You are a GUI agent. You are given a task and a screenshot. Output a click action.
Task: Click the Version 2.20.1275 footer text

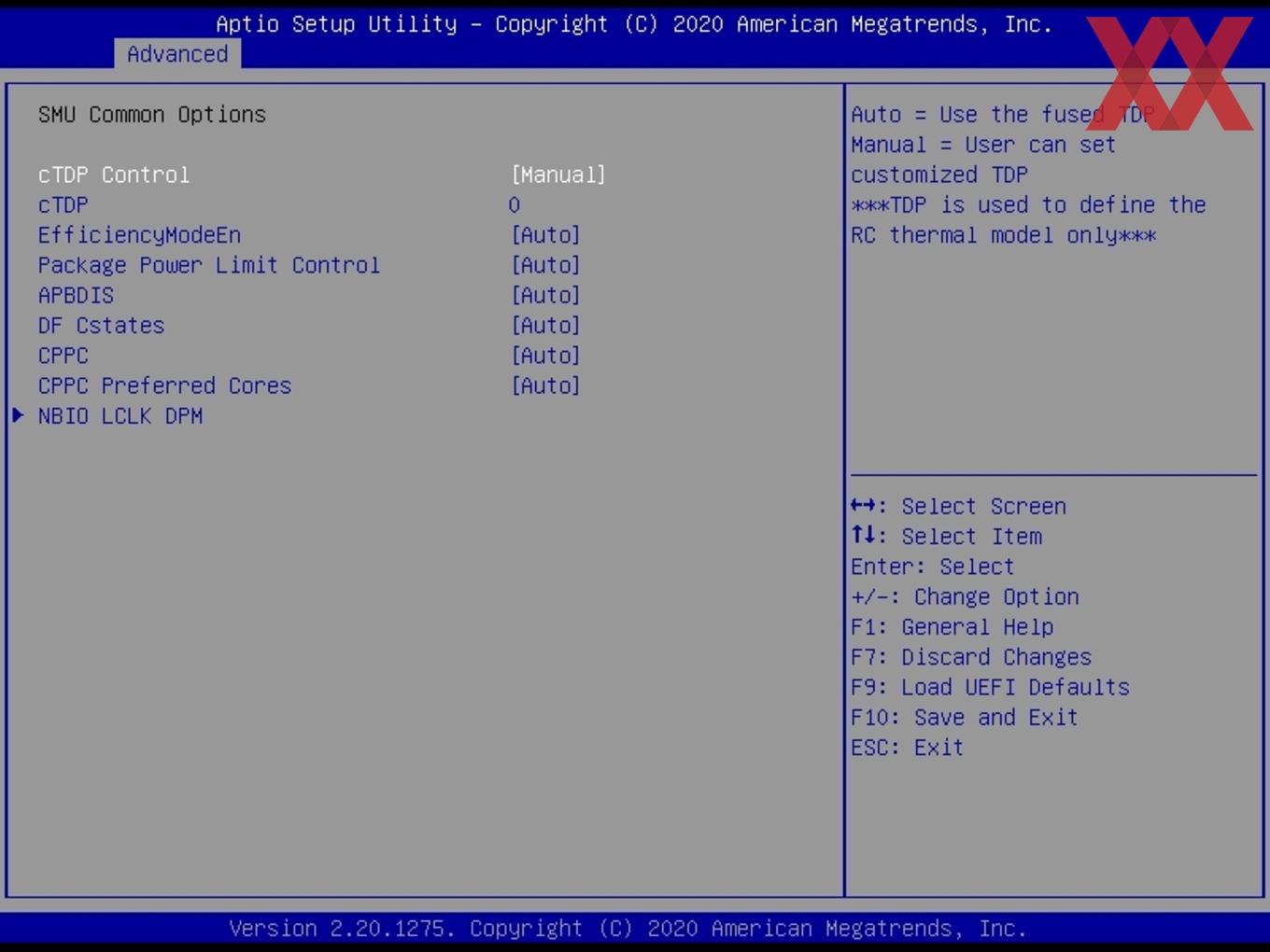tap(628, 929)
